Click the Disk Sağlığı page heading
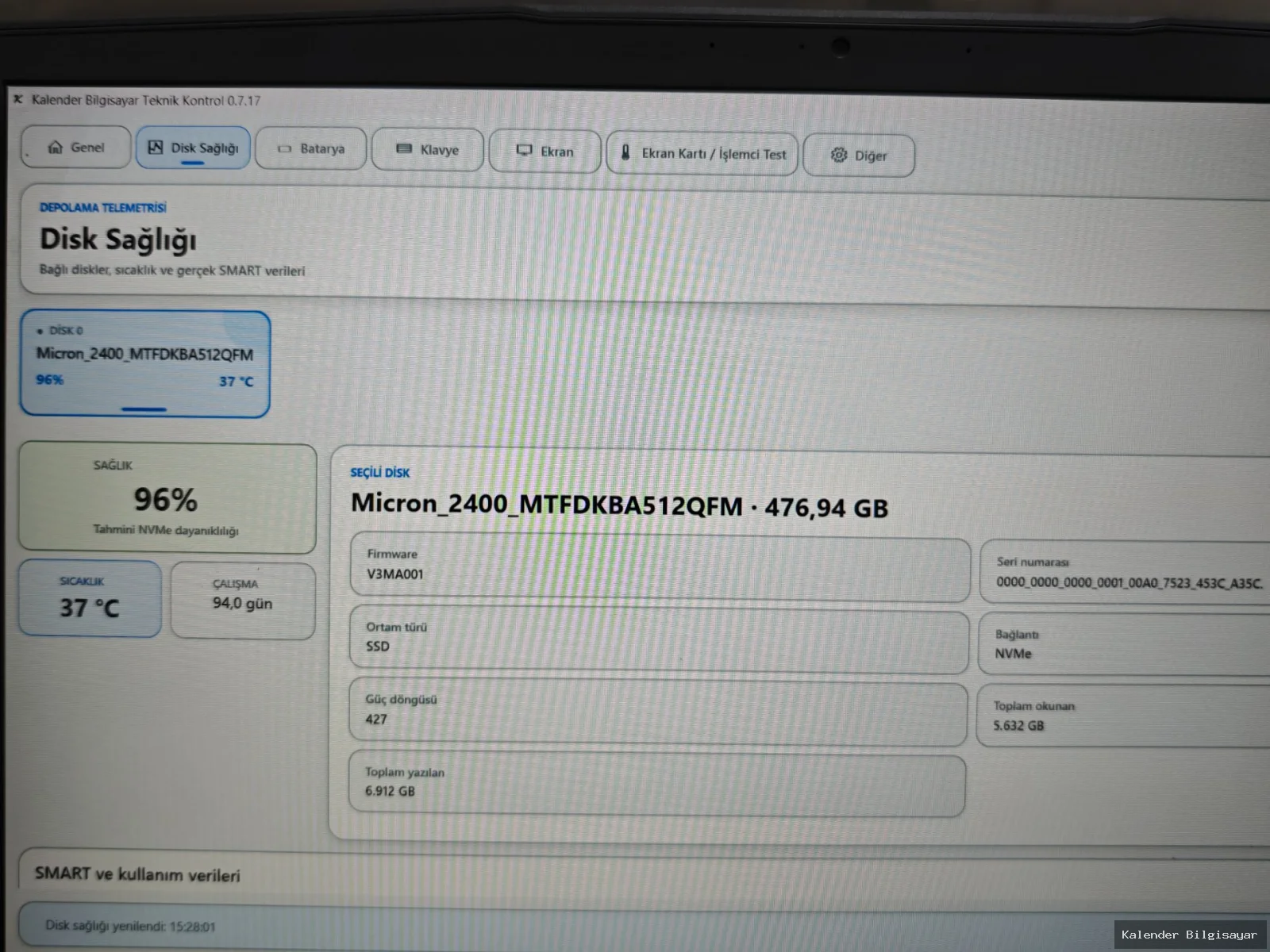The image size is (1270, 952). 118,240
